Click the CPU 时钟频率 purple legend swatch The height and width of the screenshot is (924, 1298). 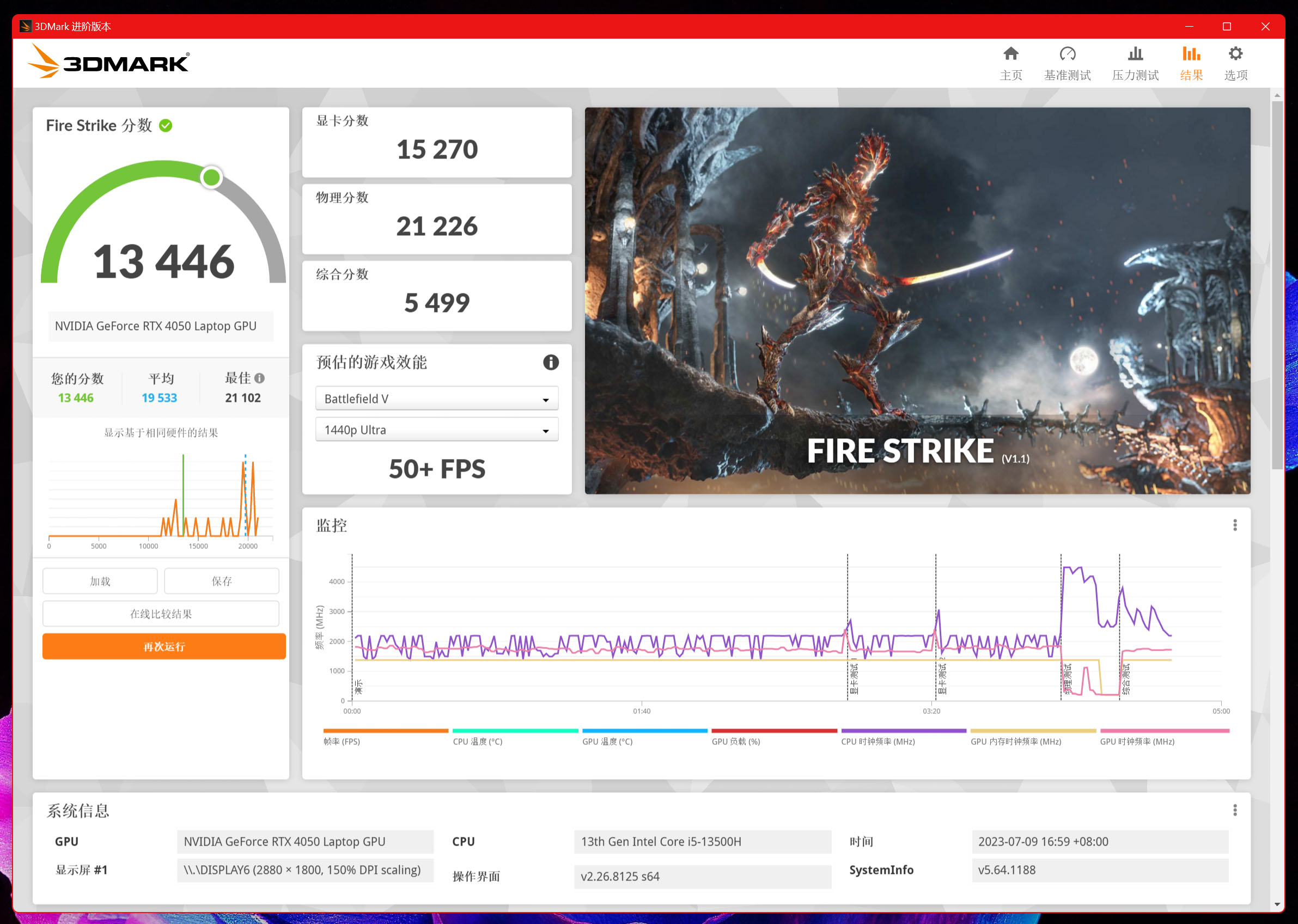(x=903, y=731)
